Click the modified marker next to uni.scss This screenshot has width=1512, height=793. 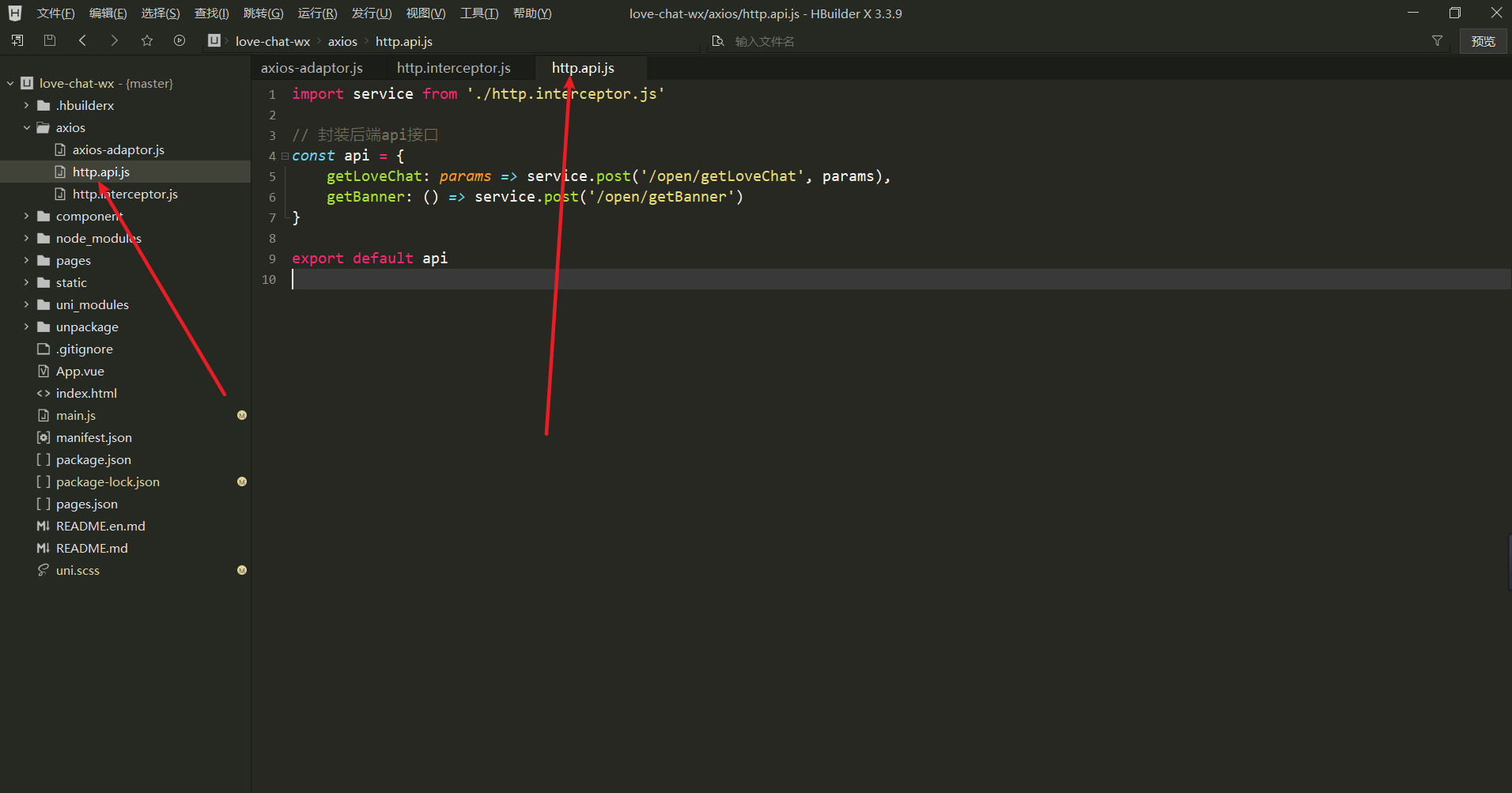click(242, 570)
